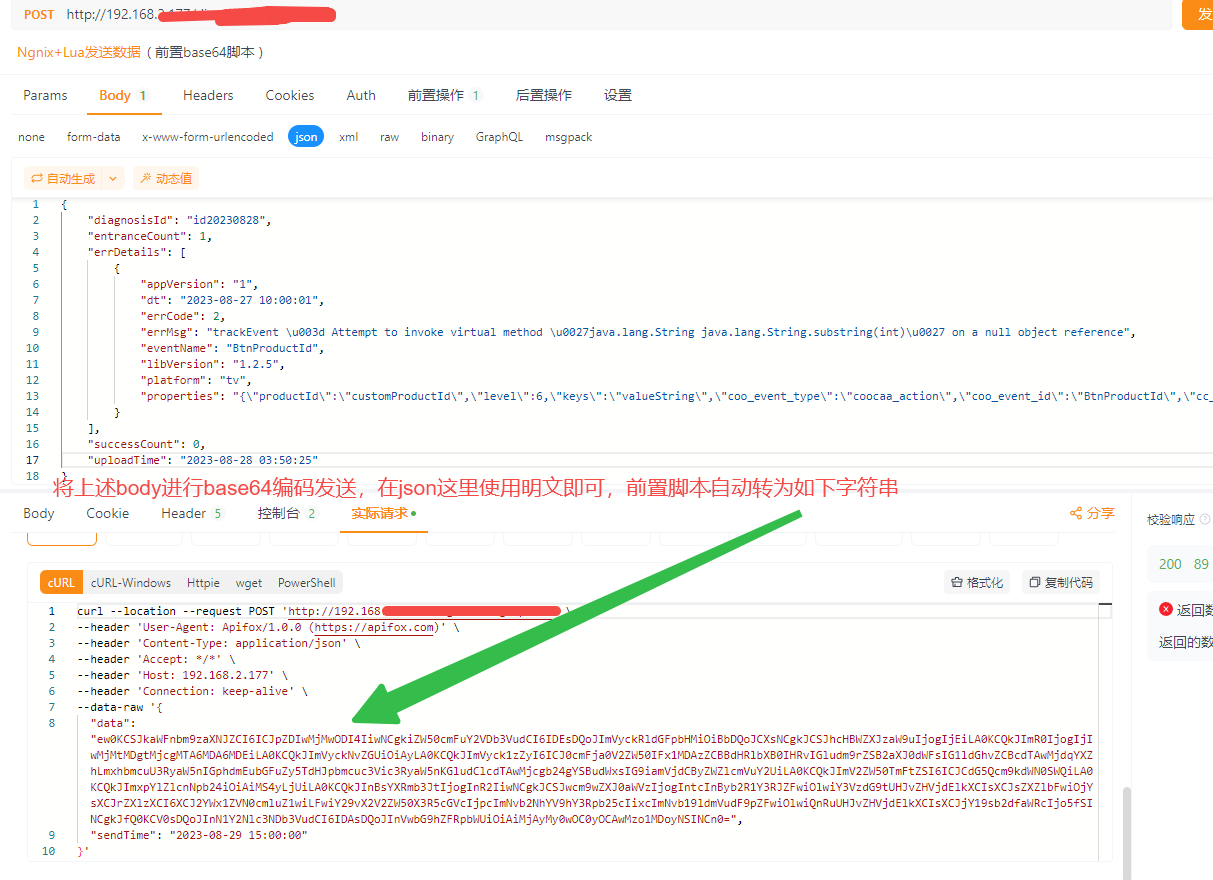Open the response Header tab
Image resolution: width=1213 pixels, height=880 pixels.
pyautogui.click(x=192, y=513)
